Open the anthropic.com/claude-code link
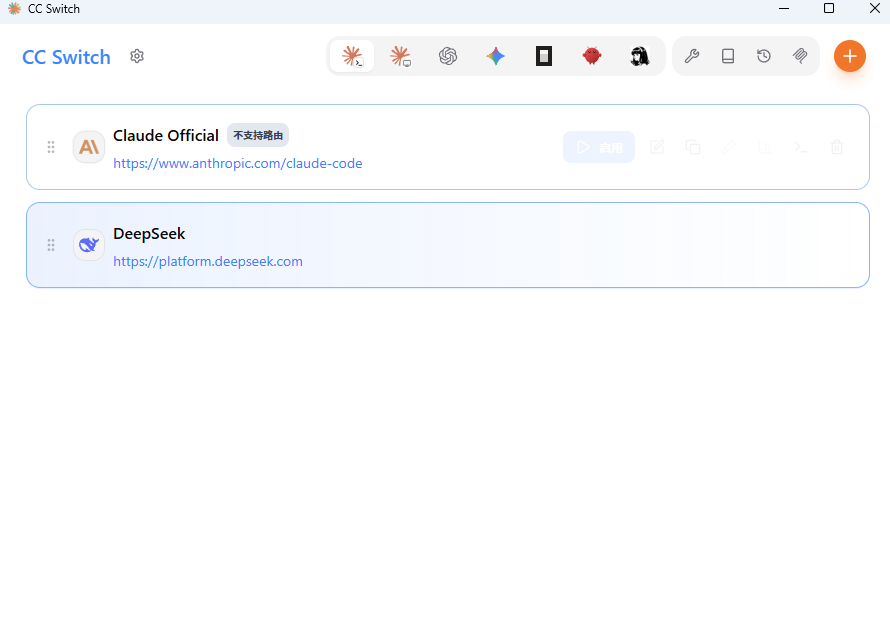 [x=238, y=163]
